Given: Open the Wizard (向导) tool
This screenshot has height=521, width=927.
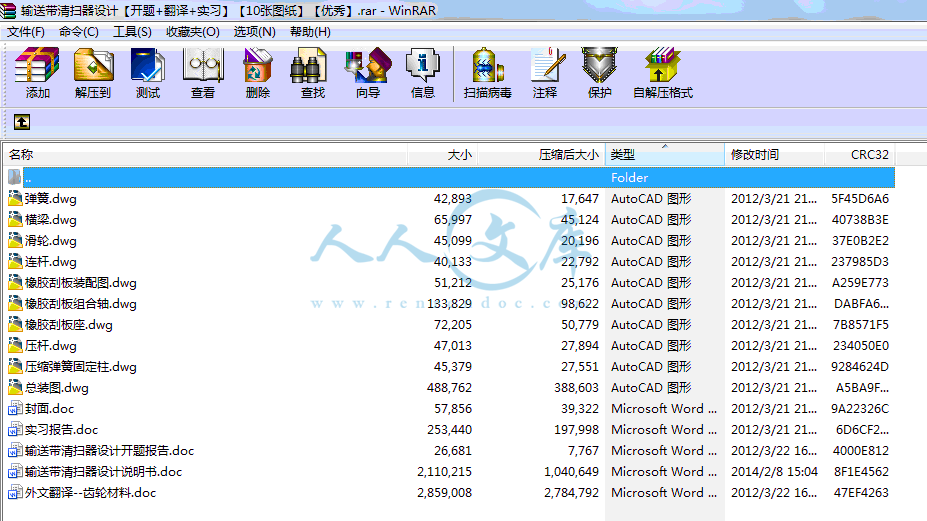Looking at the screenshot, I should click(x=368, y=65).
